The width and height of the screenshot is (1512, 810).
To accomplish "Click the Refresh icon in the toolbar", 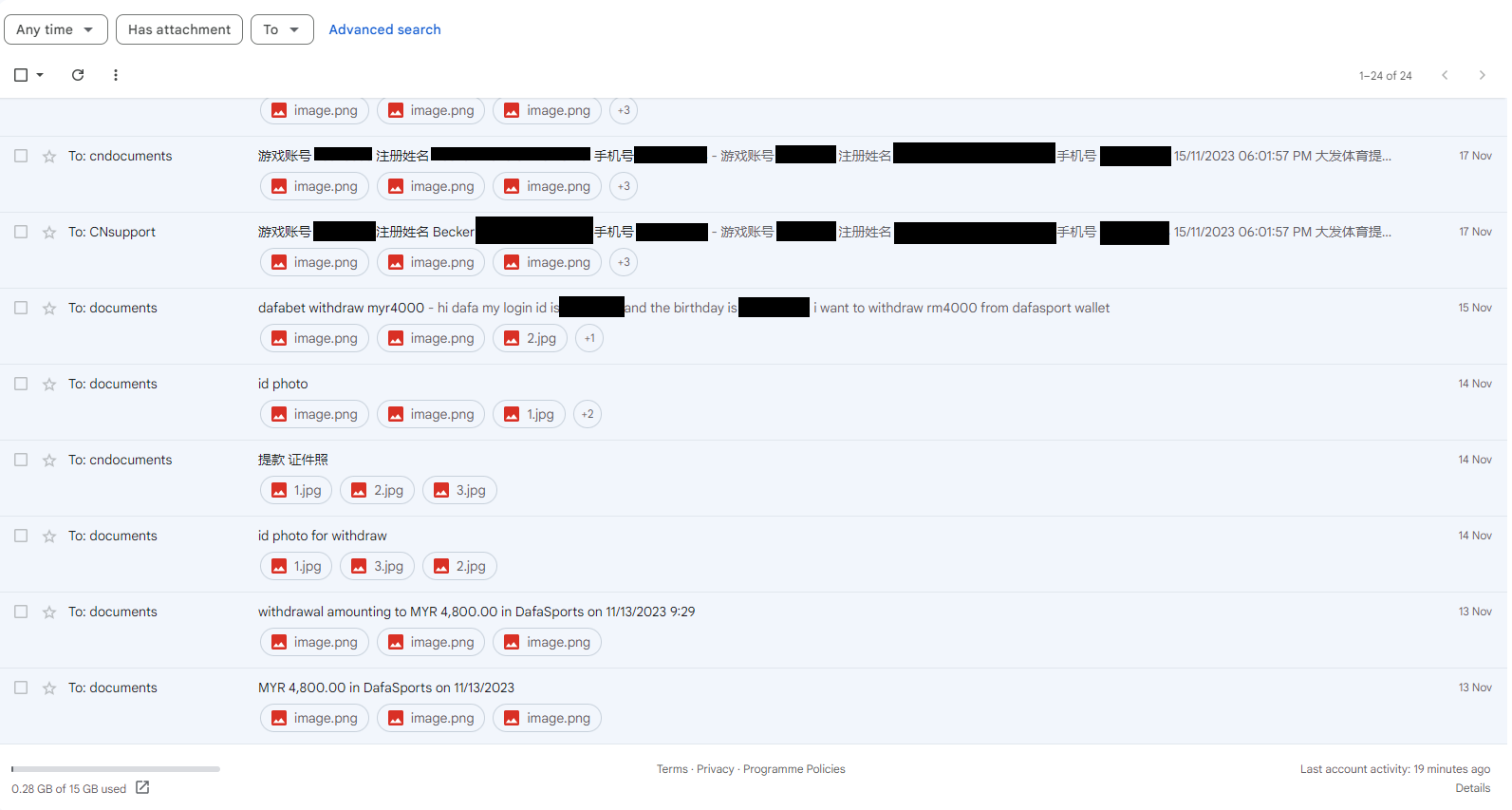I will (x=78, y=75).
